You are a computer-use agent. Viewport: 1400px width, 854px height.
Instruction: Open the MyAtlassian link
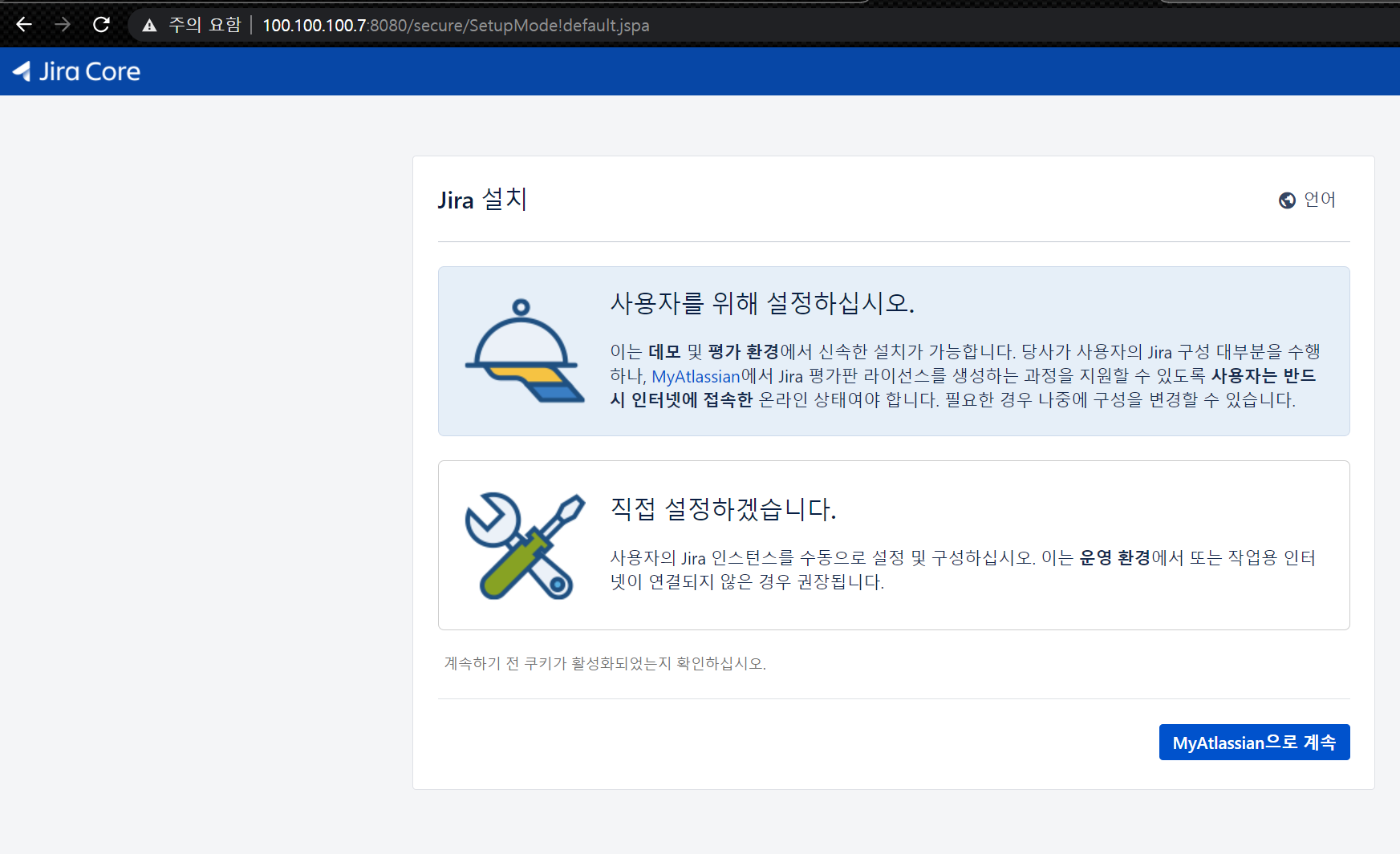[696, 376]
